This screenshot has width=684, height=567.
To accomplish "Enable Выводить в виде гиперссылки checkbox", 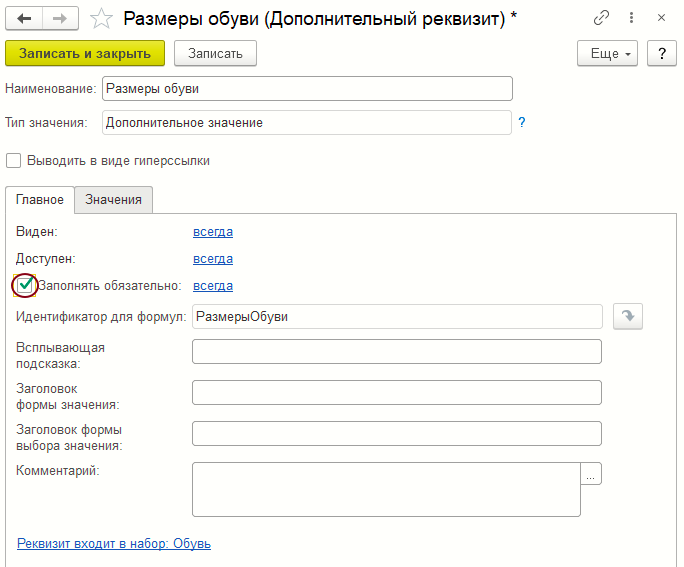I will 13,160.
